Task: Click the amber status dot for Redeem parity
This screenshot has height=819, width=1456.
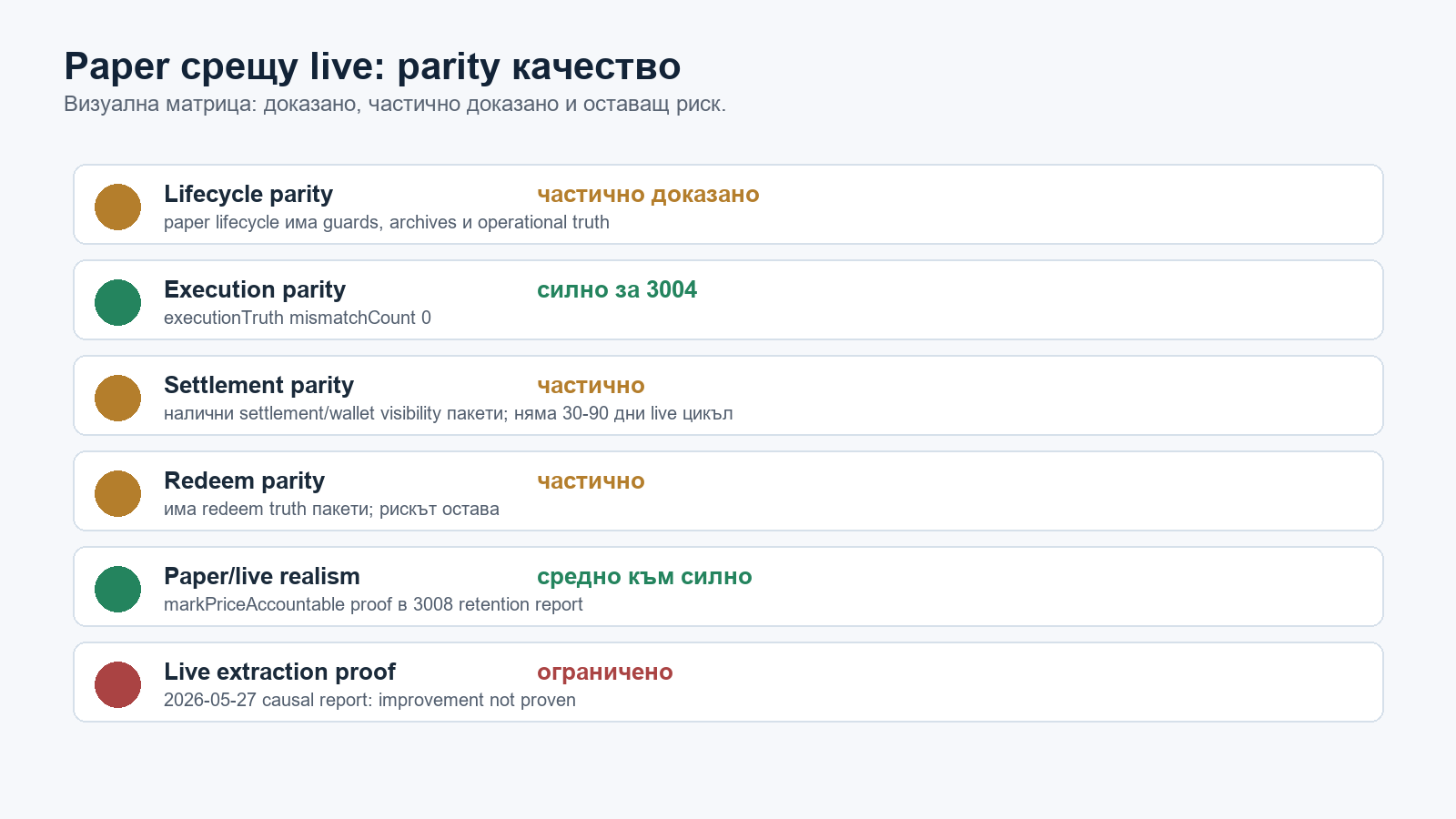Action: click(x=117, y=493)
